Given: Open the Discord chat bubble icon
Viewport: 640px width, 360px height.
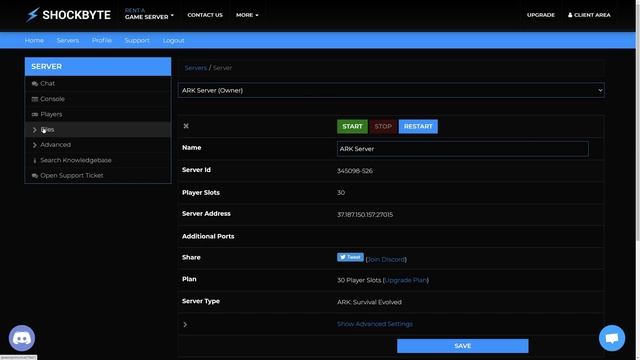Looking at the screenshot, I should (x=22, y=338).
